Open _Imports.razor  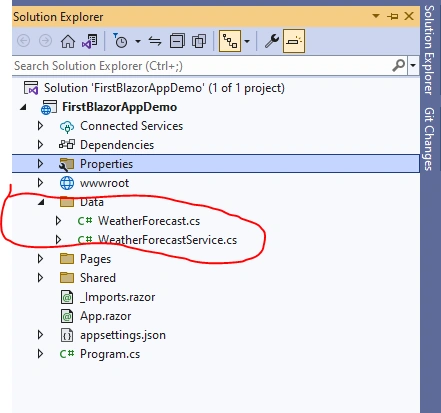[x=118, y=297]
